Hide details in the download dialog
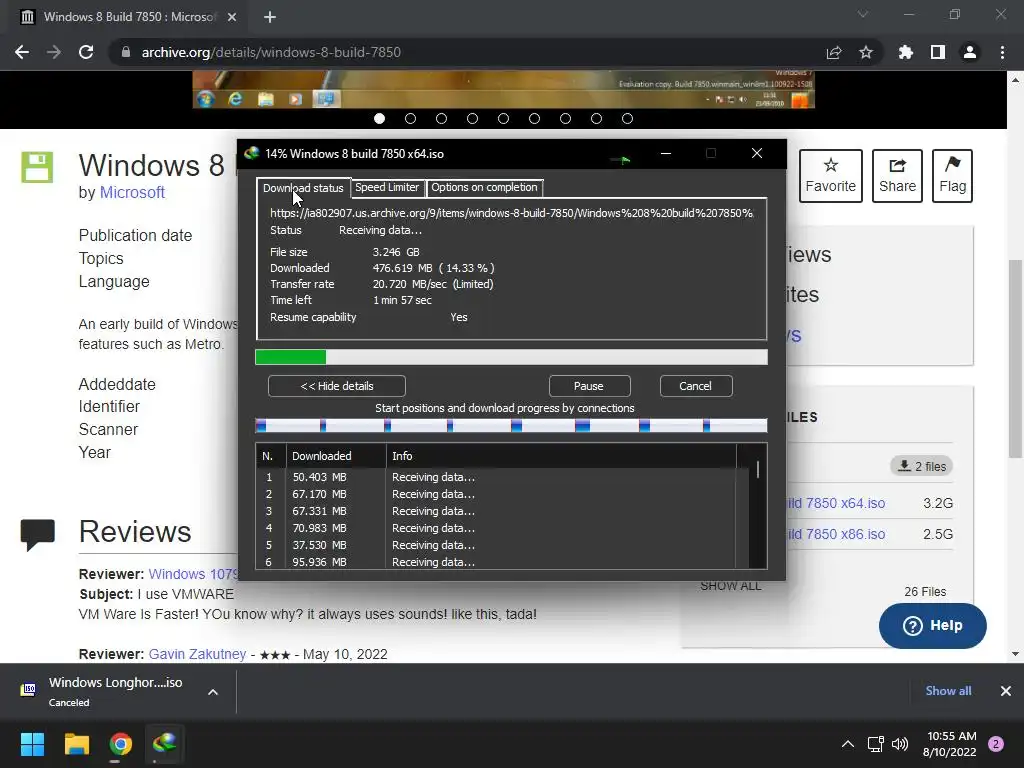Image resolution: width=1024 pixels, height=768 pixels. 337,386
